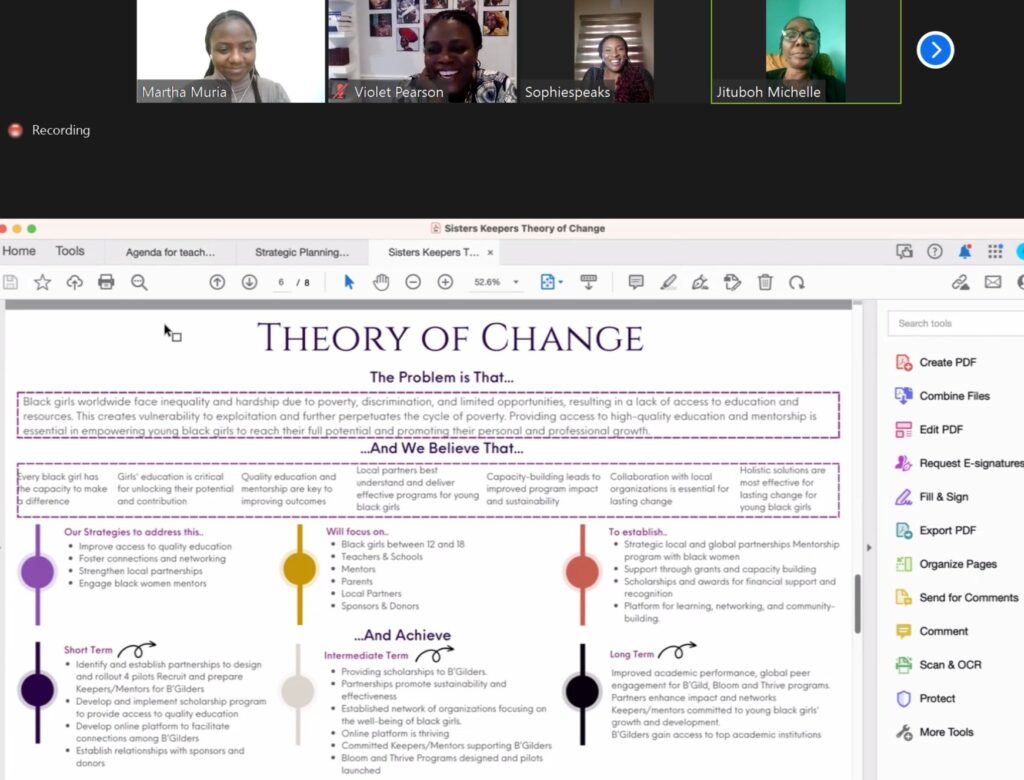The width and height of the screenshot is (1024, 780).
Task: Open the Tools menu
Action: [70, 252]
